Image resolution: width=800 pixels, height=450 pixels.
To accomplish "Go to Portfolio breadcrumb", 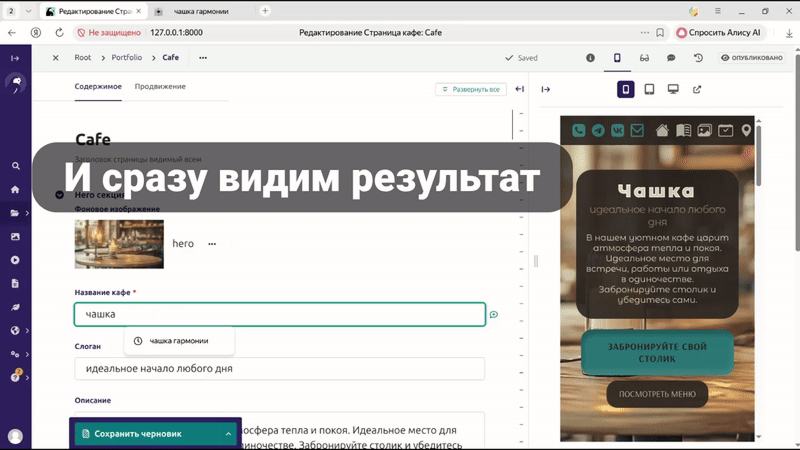I will tap(127, 58).
